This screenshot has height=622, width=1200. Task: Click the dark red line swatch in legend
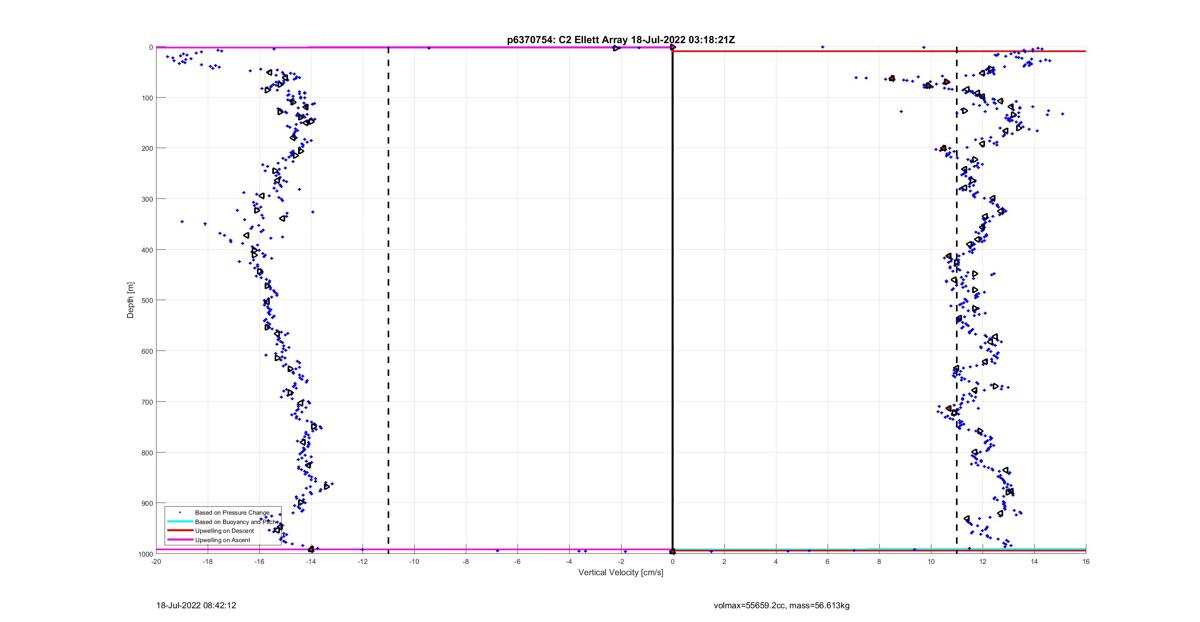(x=180, y=531)
